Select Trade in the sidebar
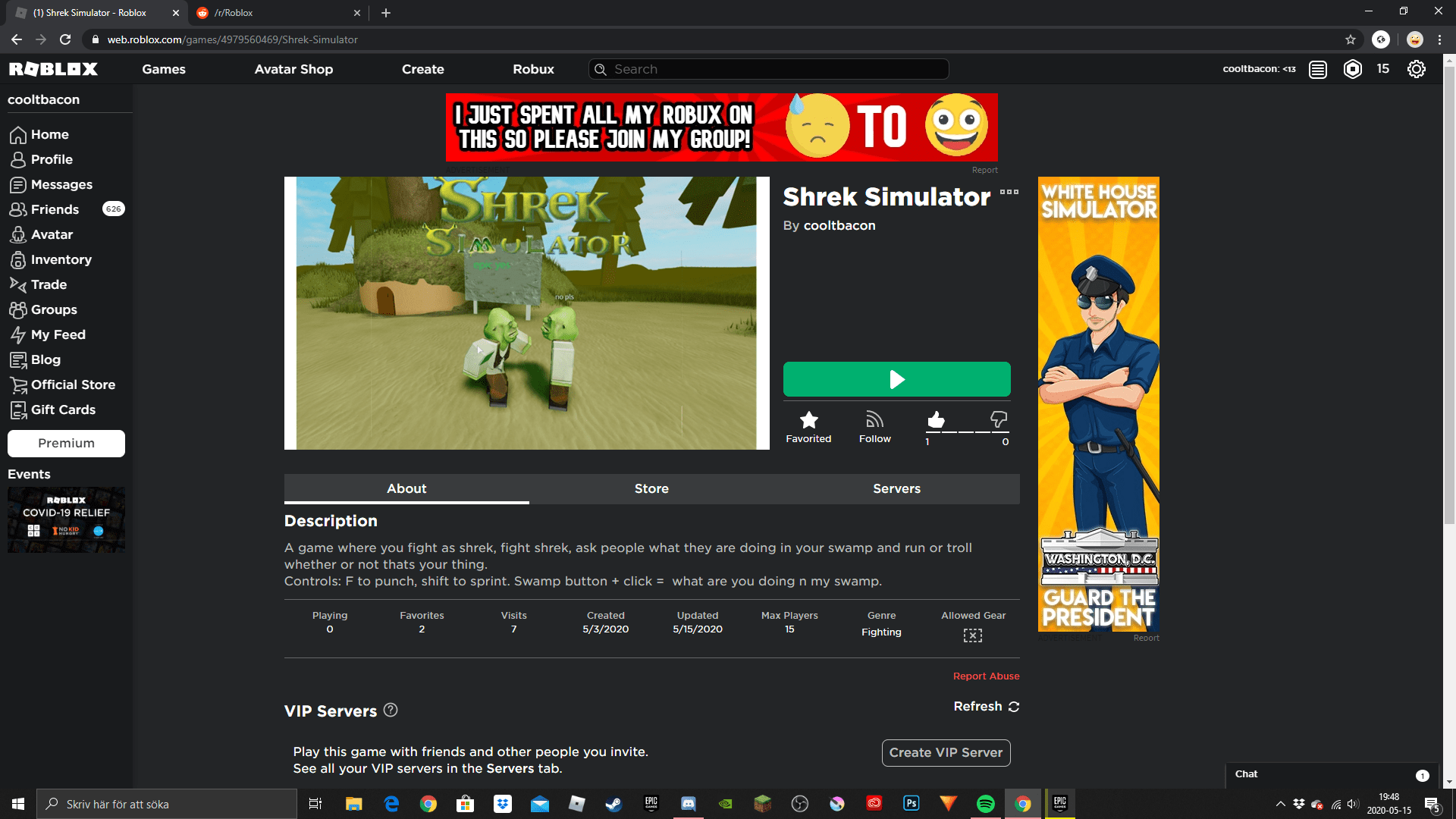This screenshot has height=819, width=1456. pos(47,284)
